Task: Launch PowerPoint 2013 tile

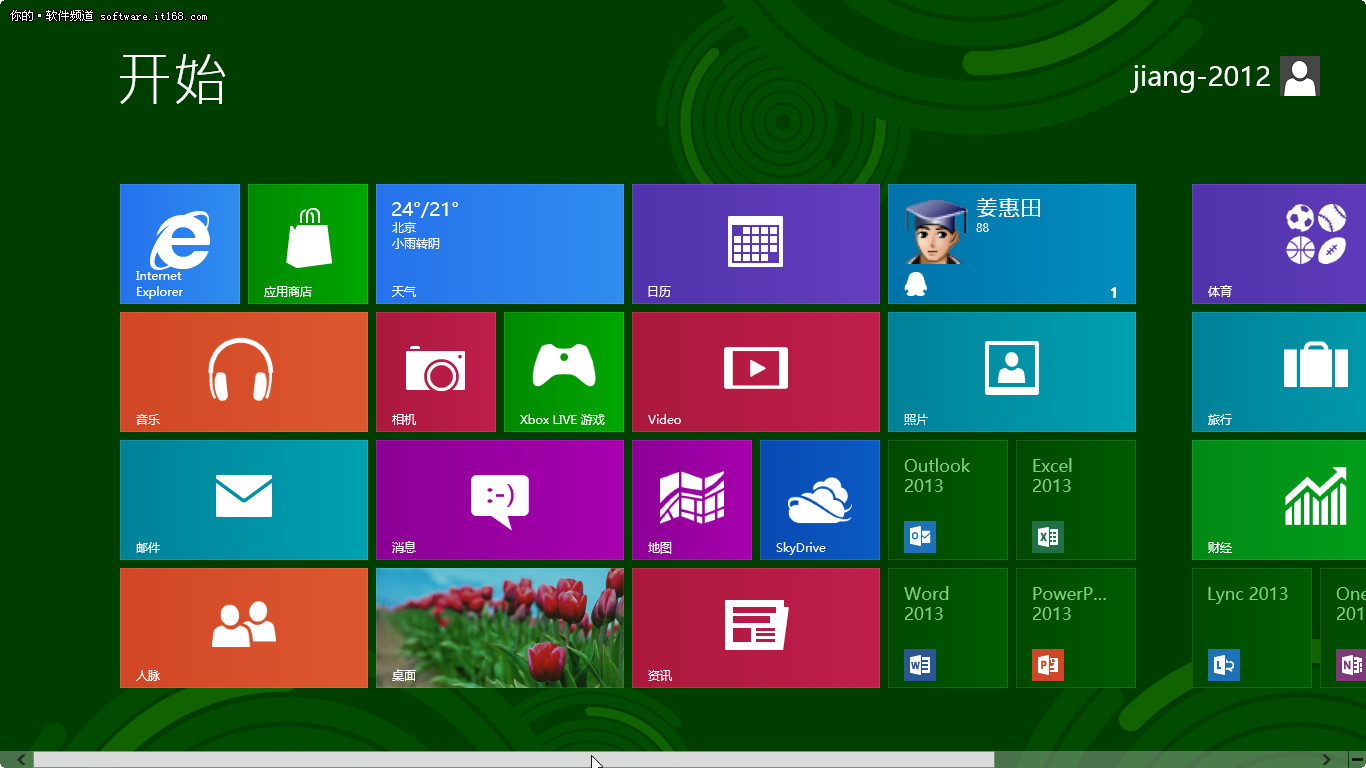Action: point(1076,628)
